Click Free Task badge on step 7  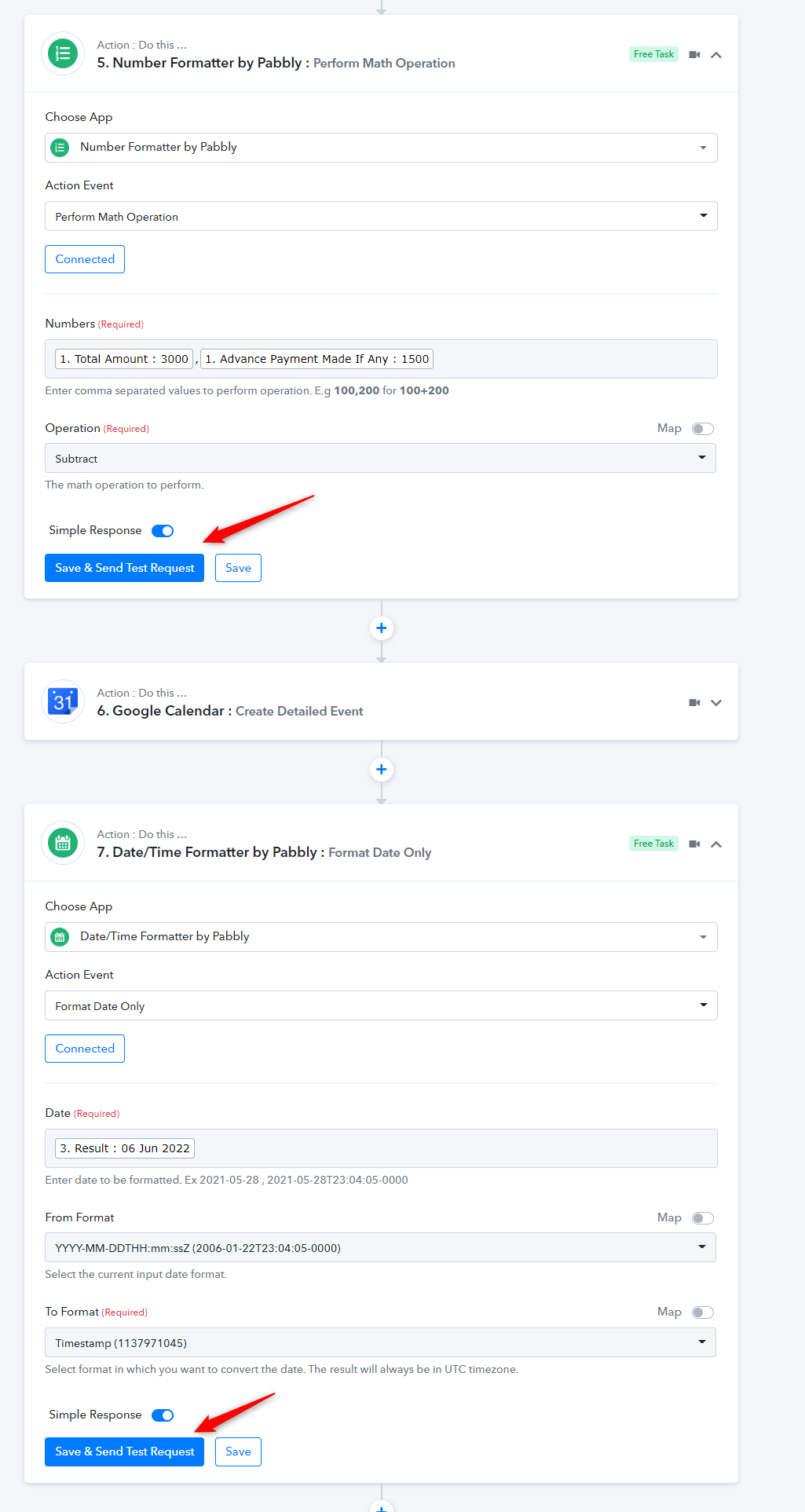[x=653, y=844]
